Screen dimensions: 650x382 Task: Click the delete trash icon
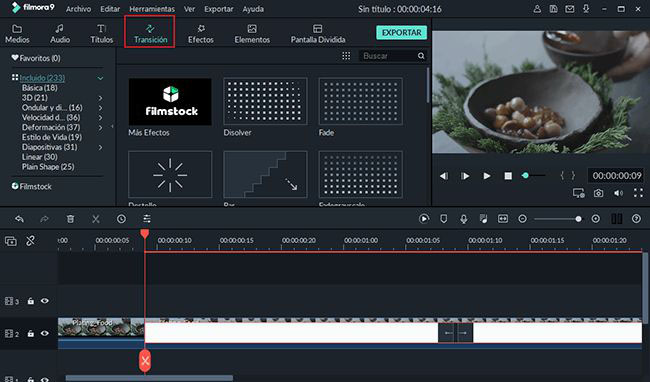click(x=70, y=219)
